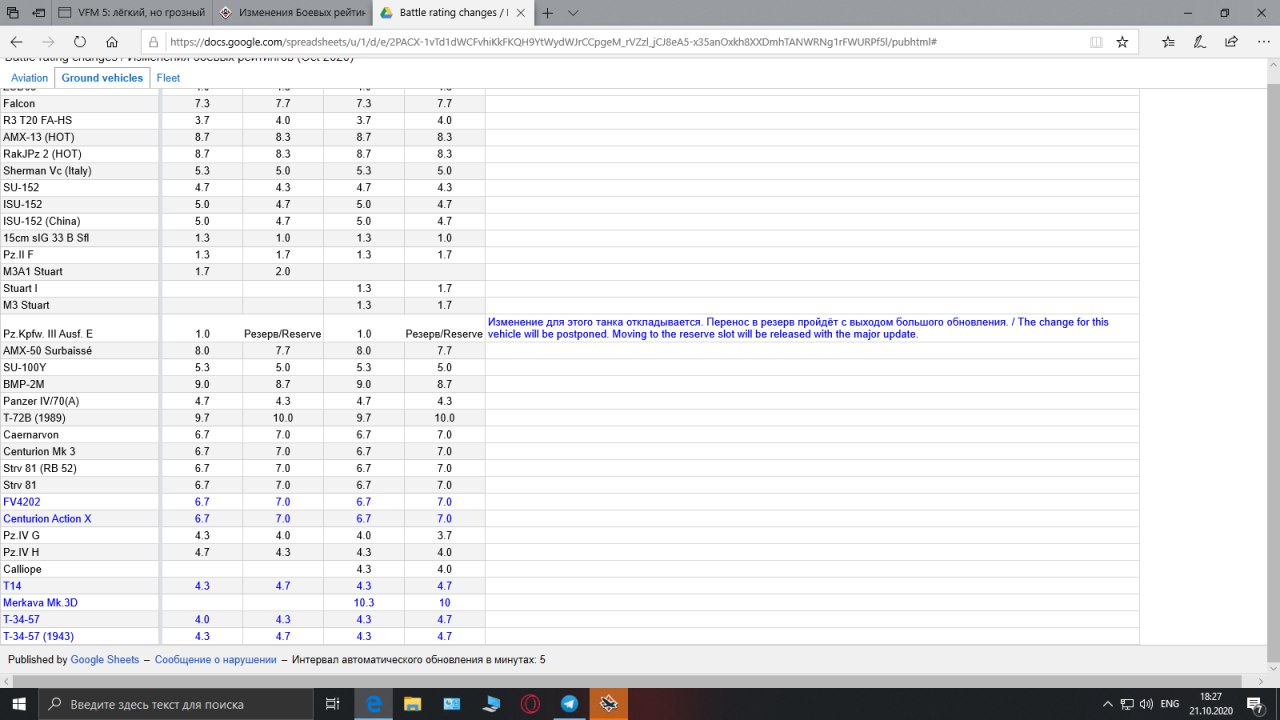Select the Merkava 10.3 rating value
This screenshot has width=1280, height=720.
364,603
